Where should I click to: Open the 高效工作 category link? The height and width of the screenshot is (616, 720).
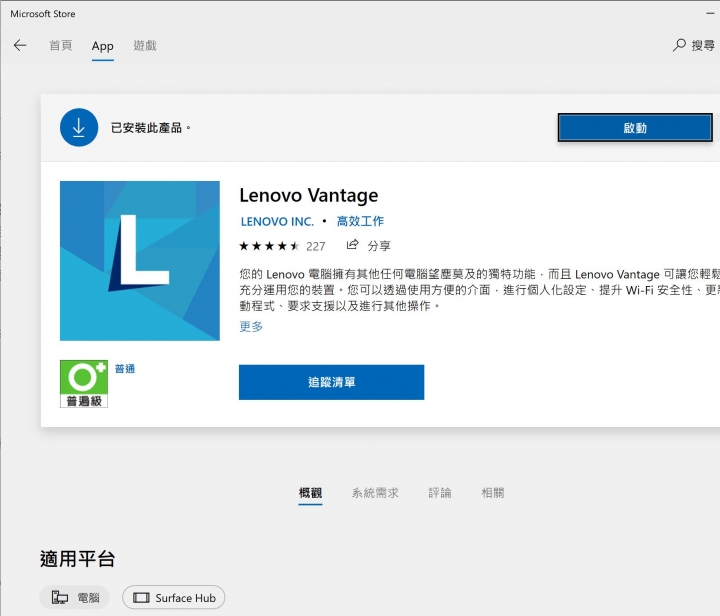pos(360,221)
